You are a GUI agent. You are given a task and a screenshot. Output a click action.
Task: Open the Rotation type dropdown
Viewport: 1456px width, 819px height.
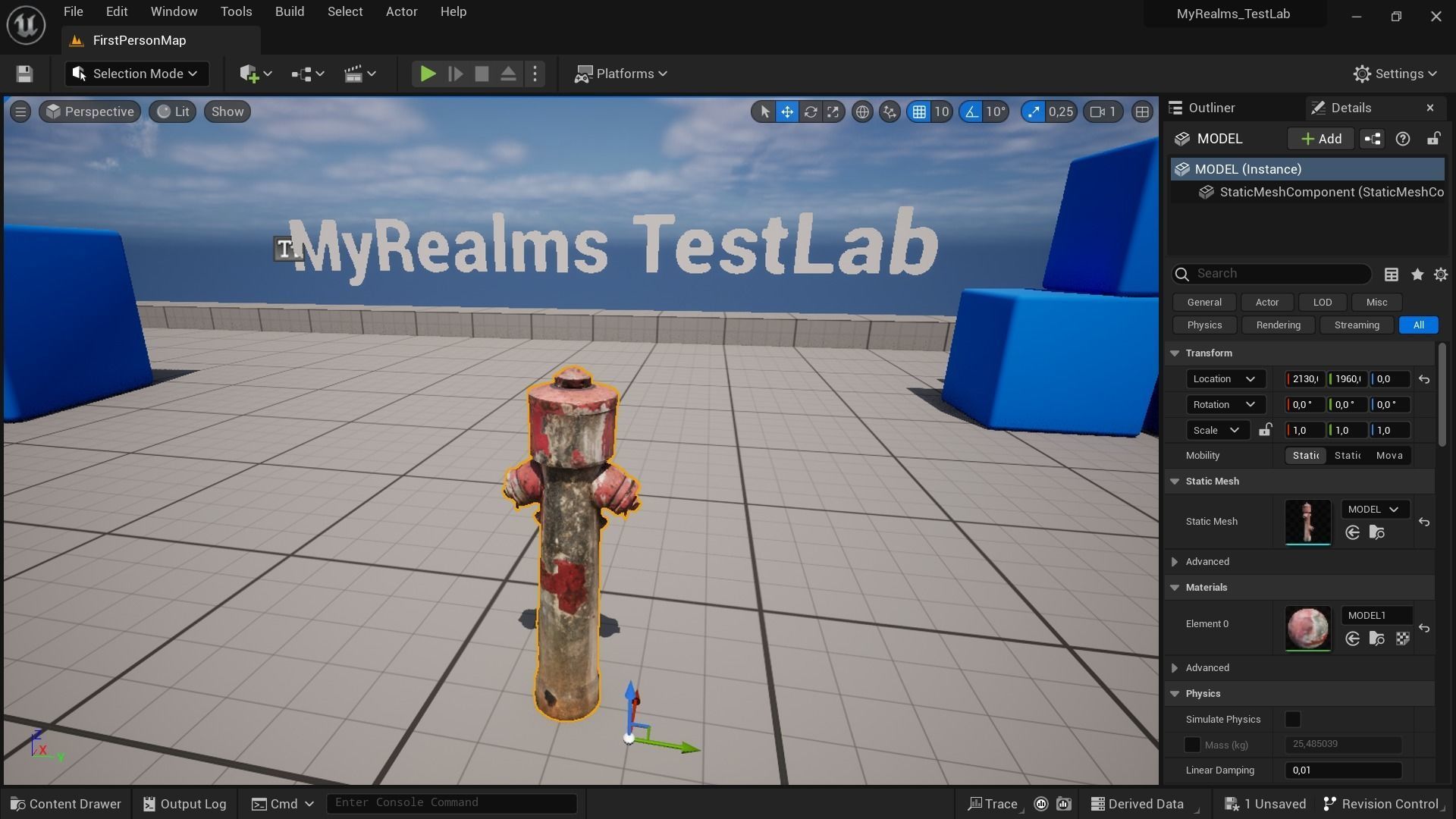point(1225,404)
